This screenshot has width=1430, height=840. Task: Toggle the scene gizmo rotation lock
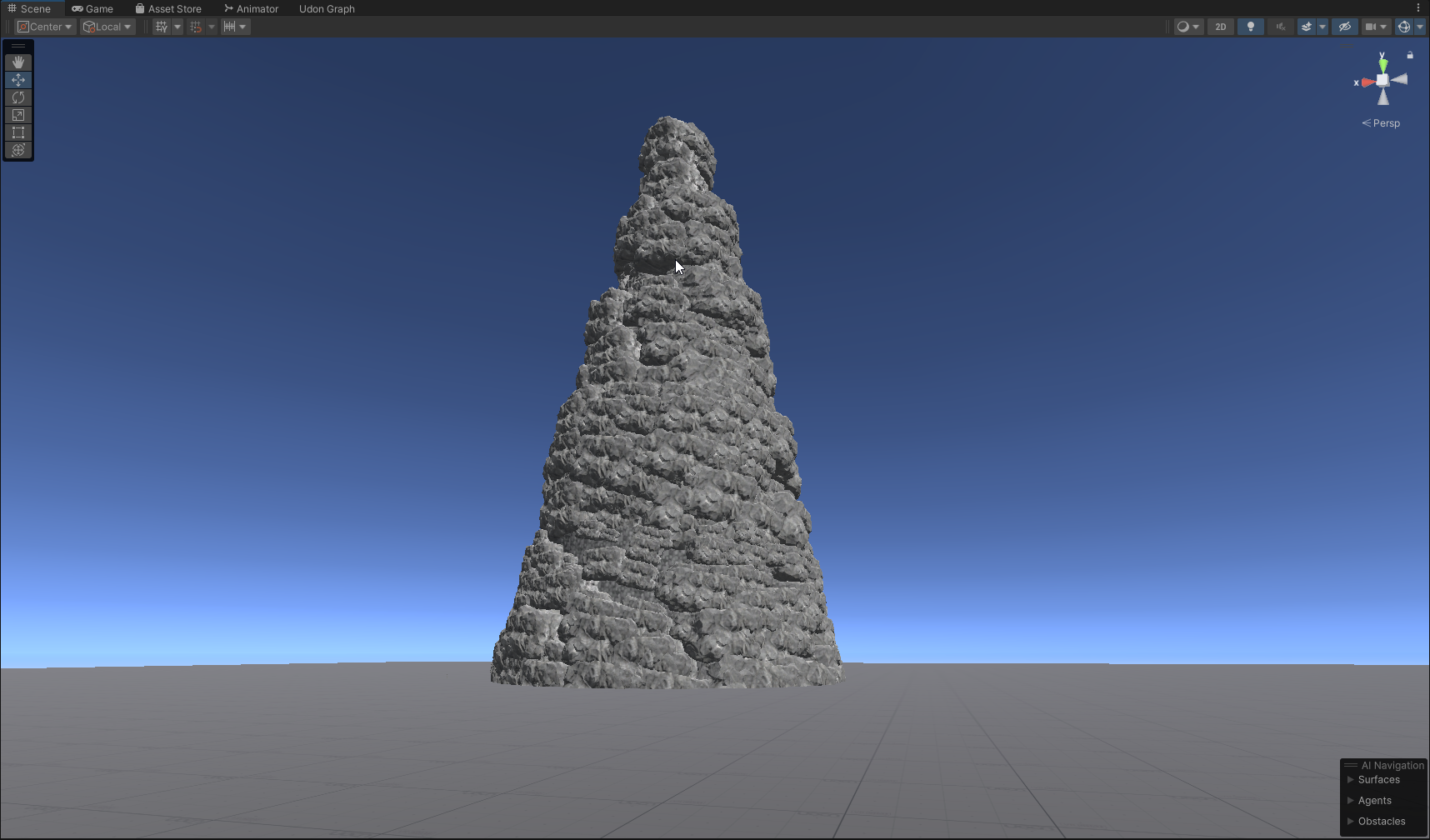click(1410, 55)
